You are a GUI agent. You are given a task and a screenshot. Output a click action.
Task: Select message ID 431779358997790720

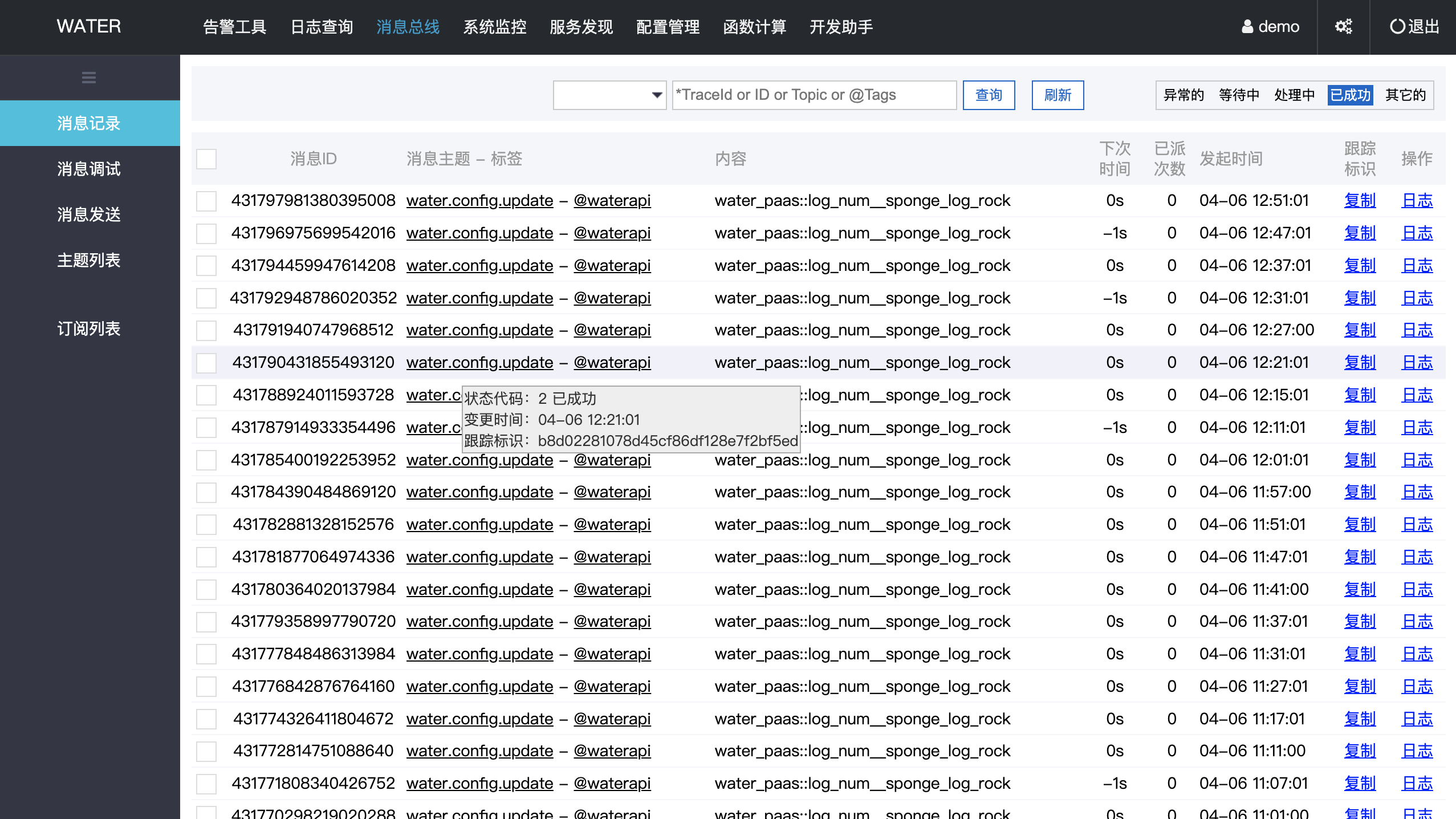coord(313,622)
